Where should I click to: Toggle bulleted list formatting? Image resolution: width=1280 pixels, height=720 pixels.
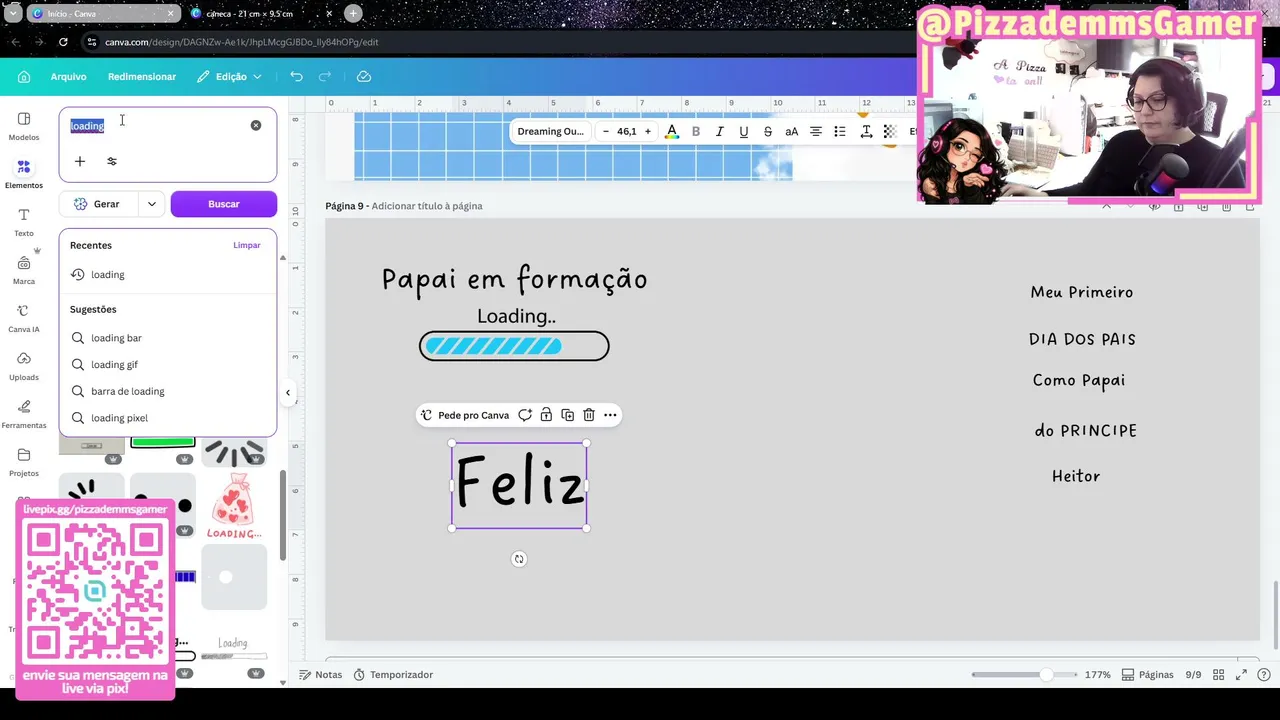pos(840,131)
